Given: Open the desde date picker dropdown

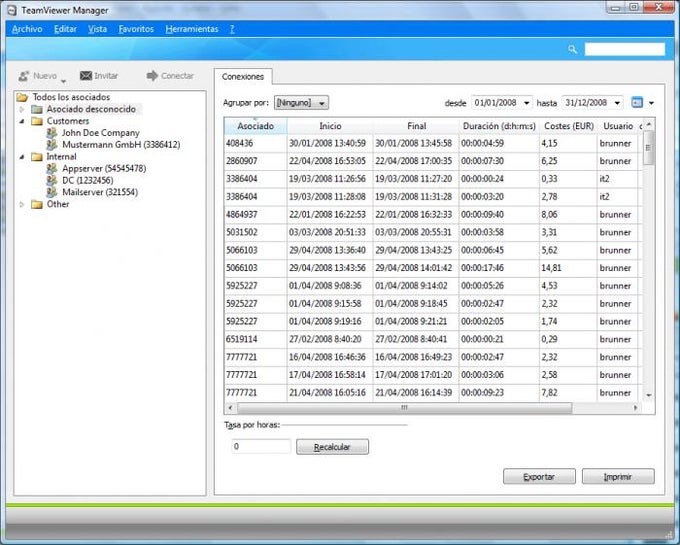Looking at the screenshot, I should point(526,103).
